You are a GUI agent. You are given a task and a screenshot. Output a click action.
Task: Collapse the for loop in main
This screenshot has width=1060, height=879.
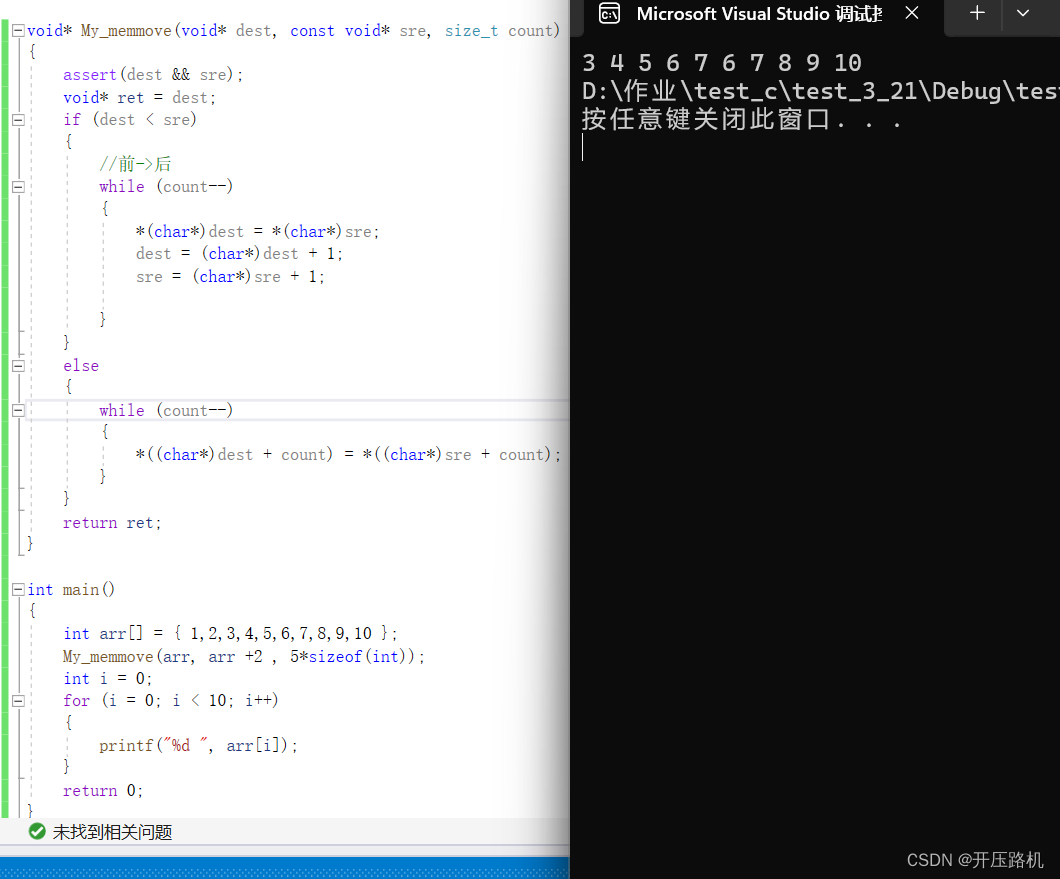click(x=17, y=700)
